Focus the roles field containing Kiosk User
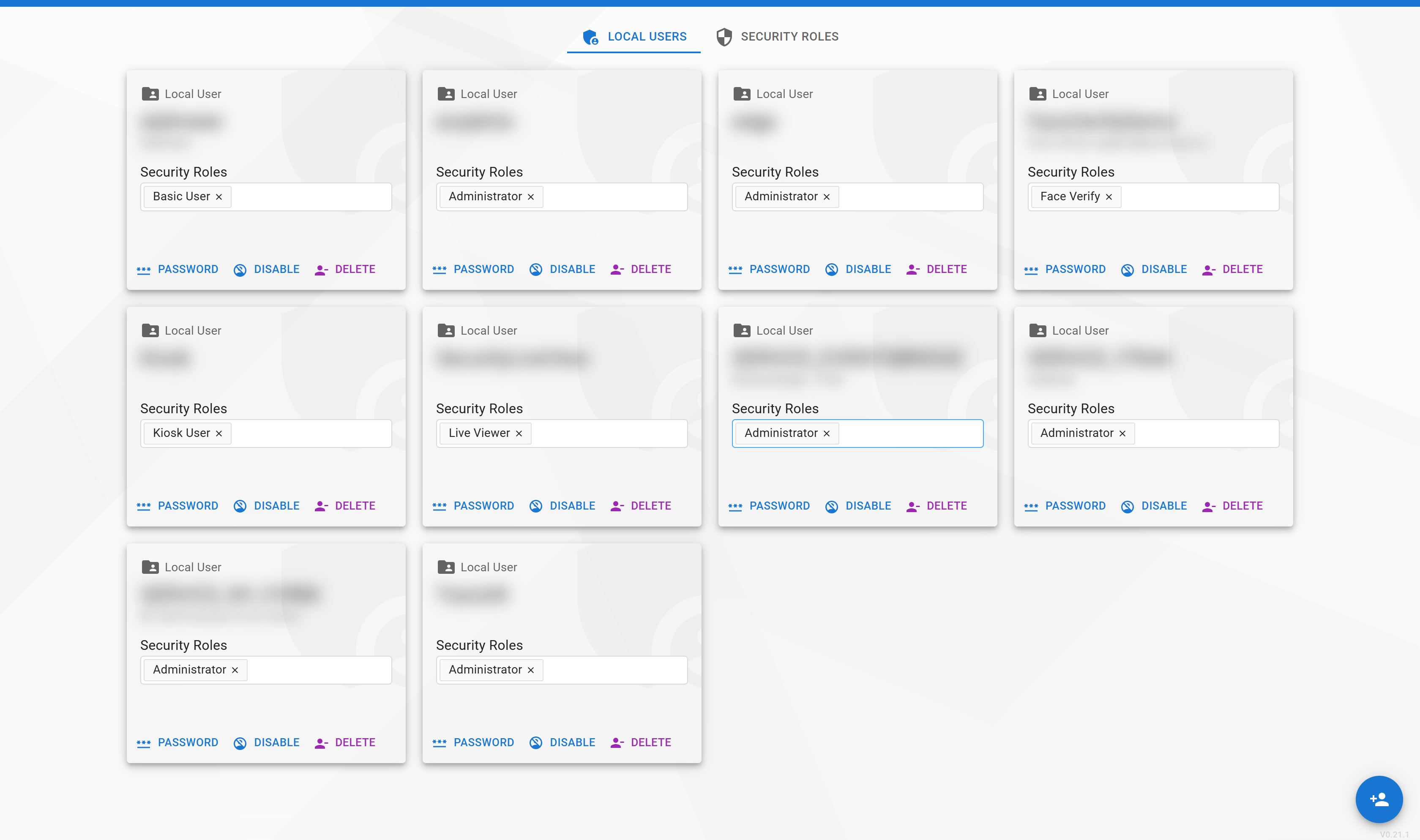 [x=266, y=434]
